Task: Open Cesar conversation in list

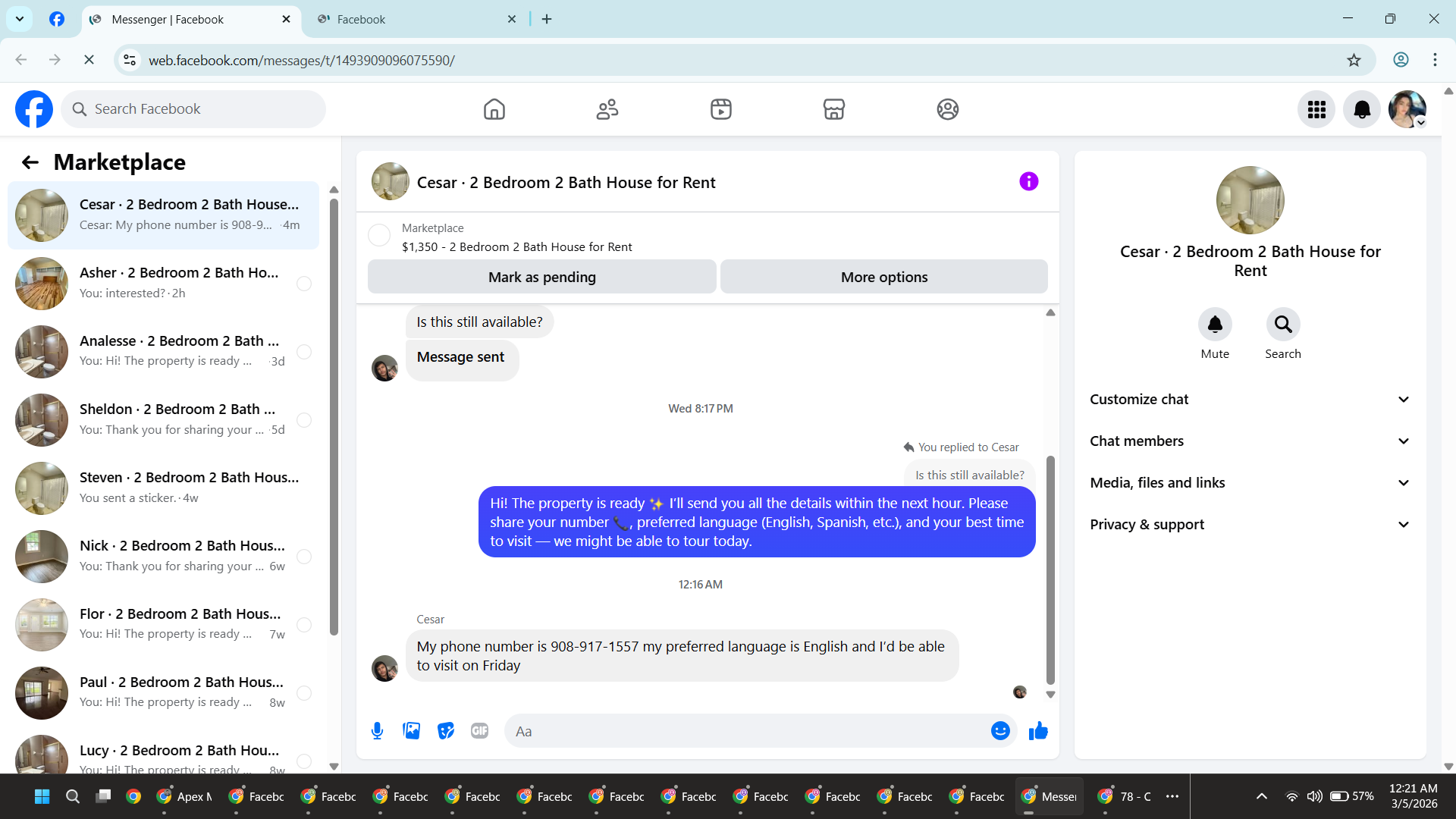Action: pyautogui.click(x=163, y=215)
